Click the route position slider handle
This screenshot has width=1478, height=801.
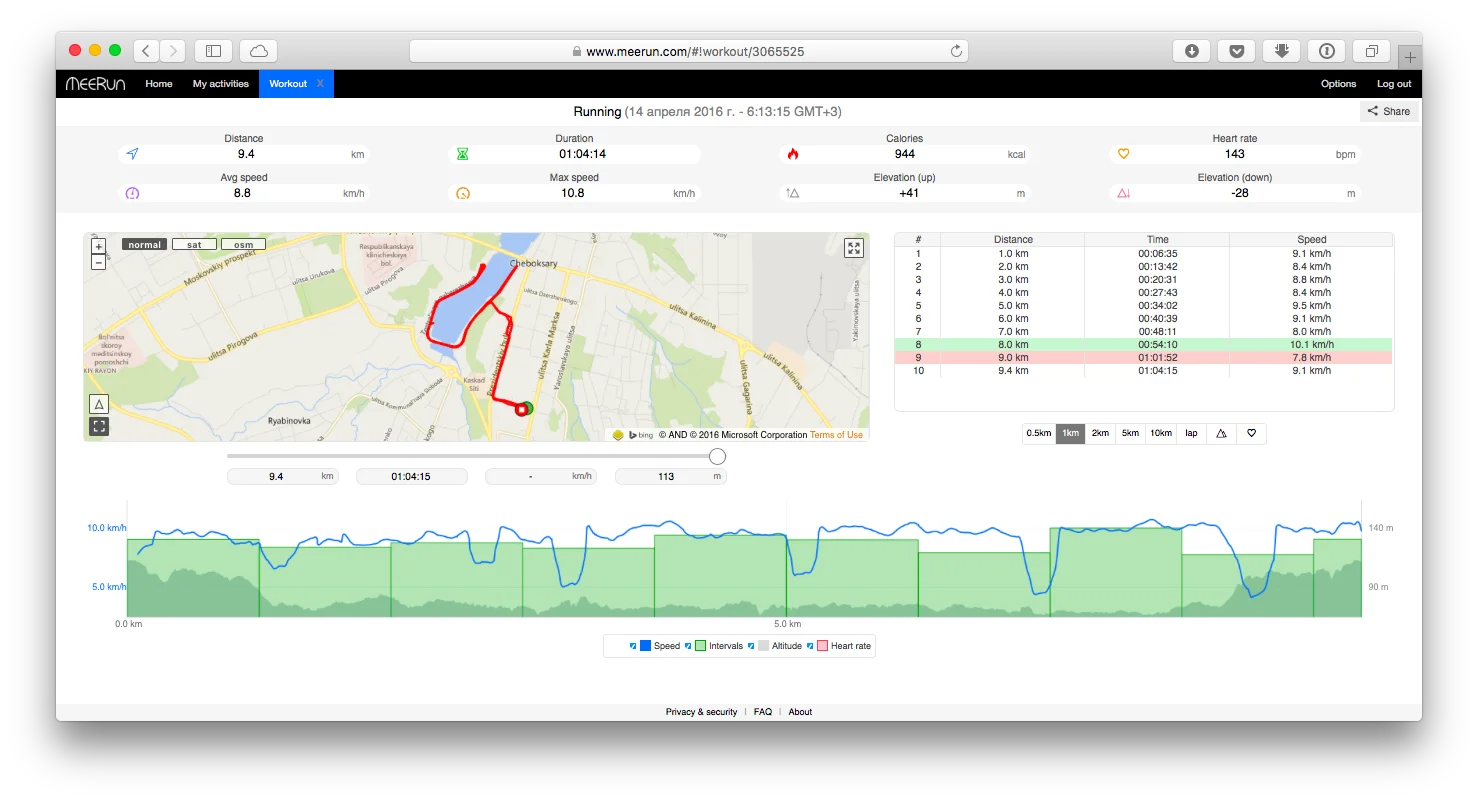(x=717, y=456)
